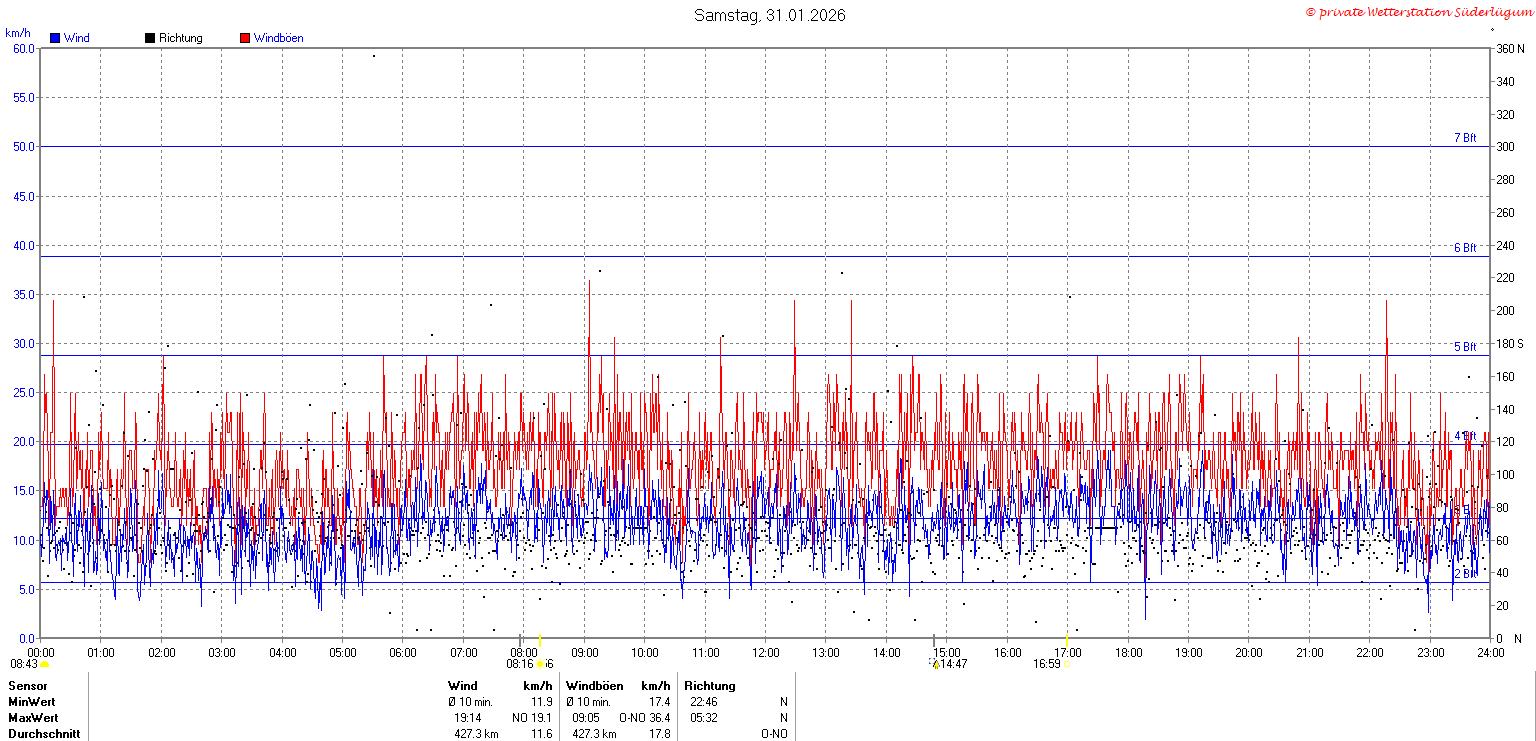Click the black Richtung legend square

coord(150,38)
